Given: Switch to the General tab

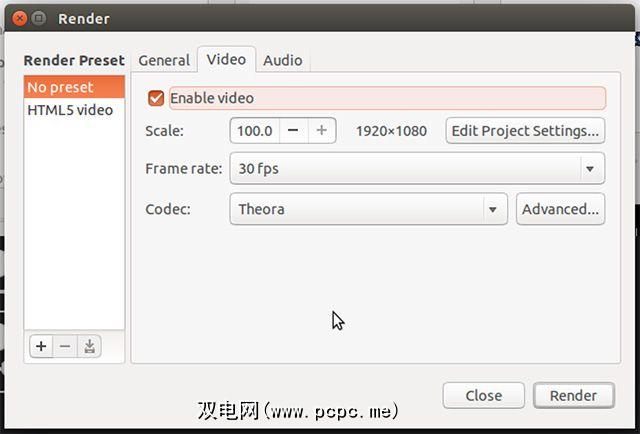Looking at the screenshot, I should [164, 60].
